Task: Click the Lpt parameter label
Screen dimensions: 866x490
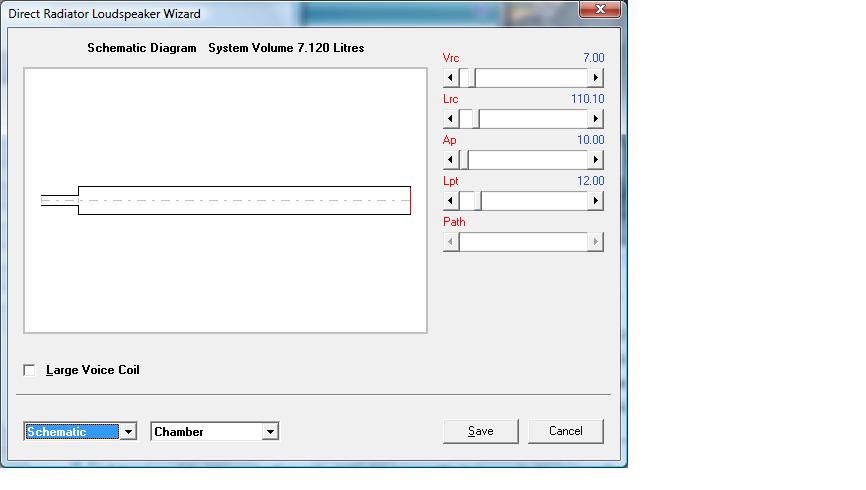Action: (x=451, y=181)
